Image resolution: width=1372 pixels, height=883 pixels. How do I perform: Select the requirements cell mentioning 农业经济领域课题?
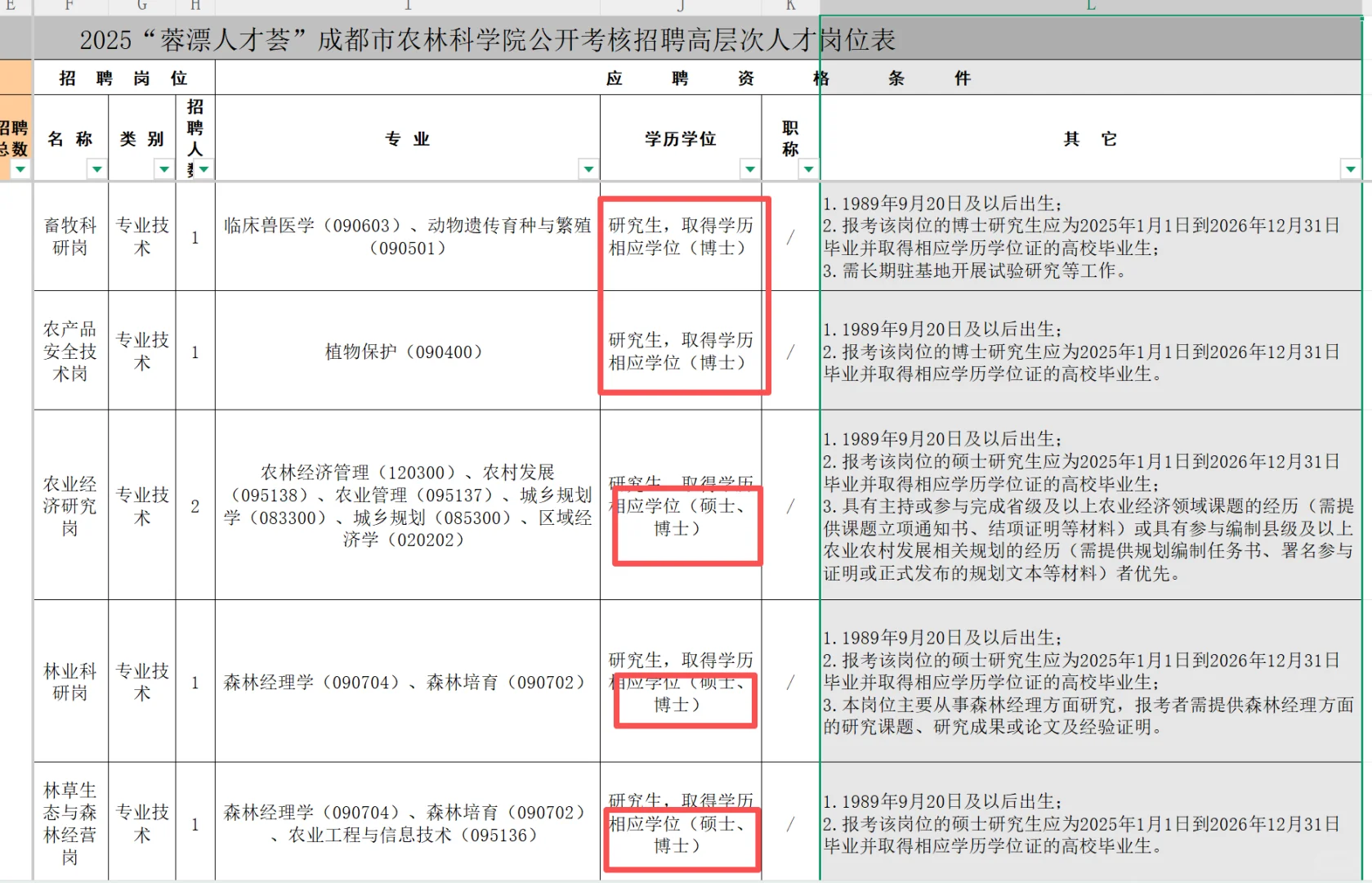1091,505
